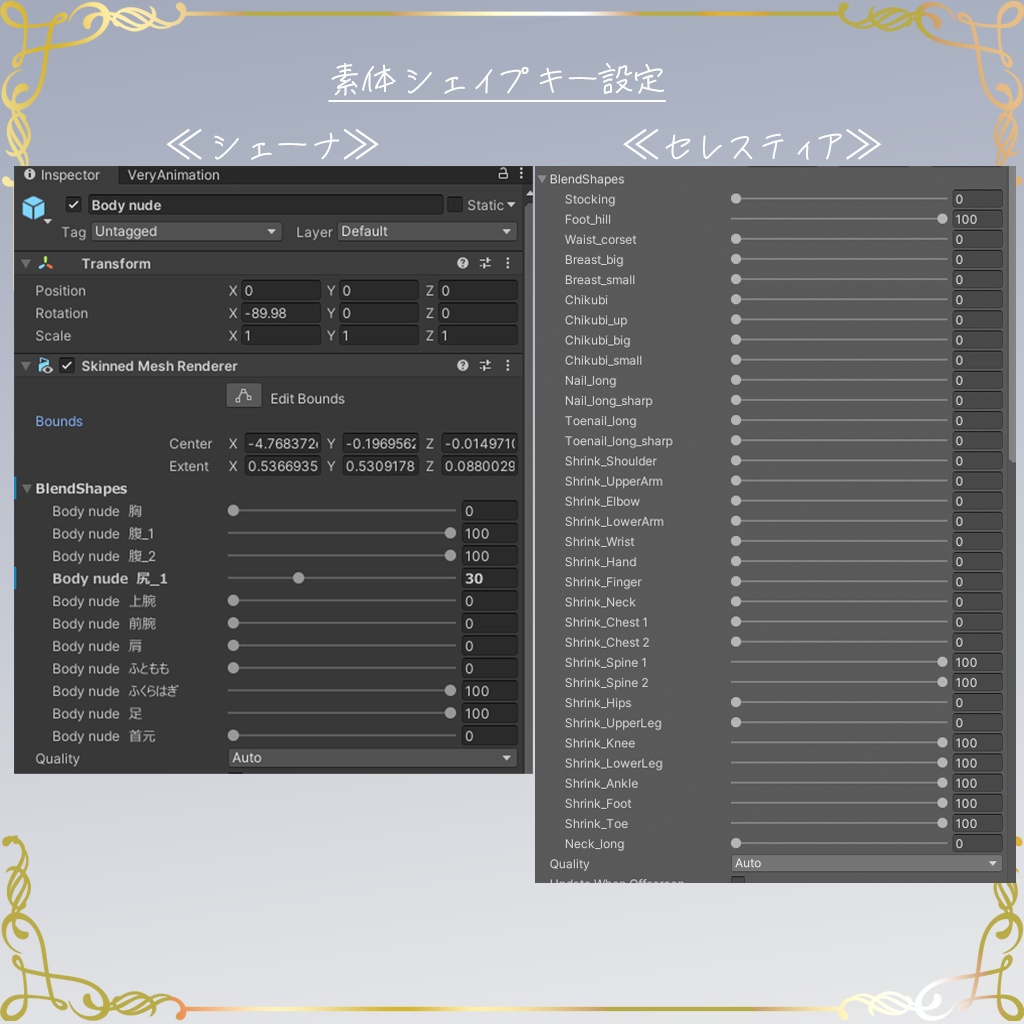
Task: Click the blue cube icon beside Body nude
Action: 34,208
